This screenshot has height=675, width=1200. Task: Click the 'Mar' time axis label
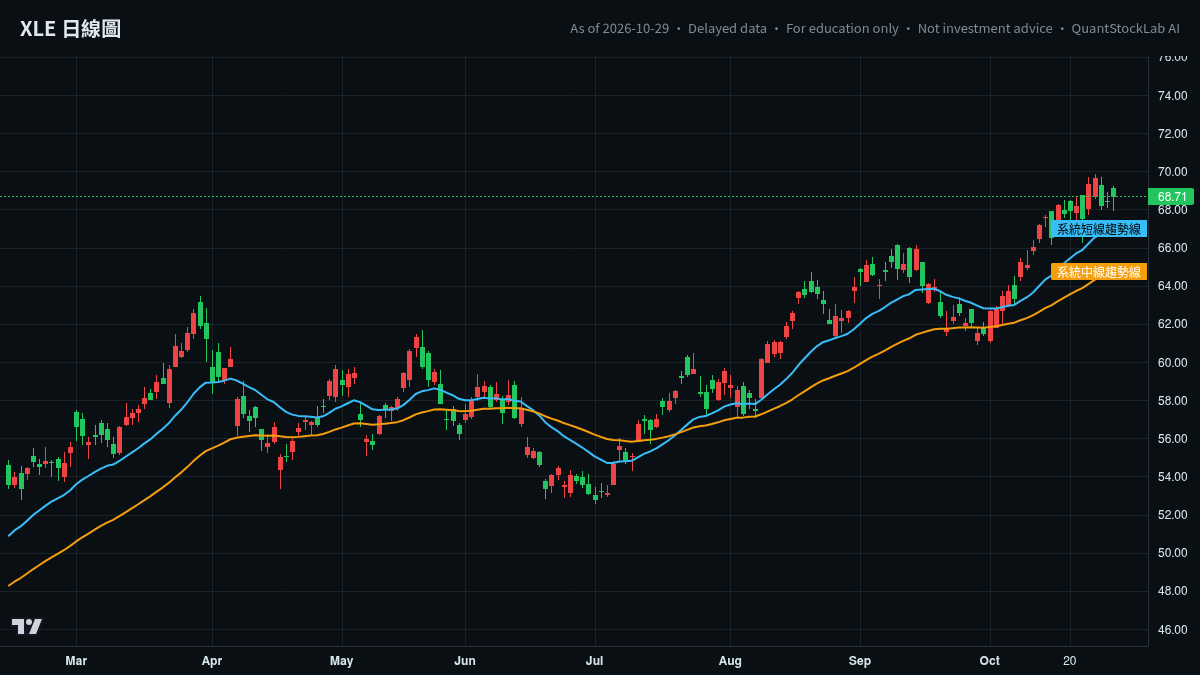[76, 661]
